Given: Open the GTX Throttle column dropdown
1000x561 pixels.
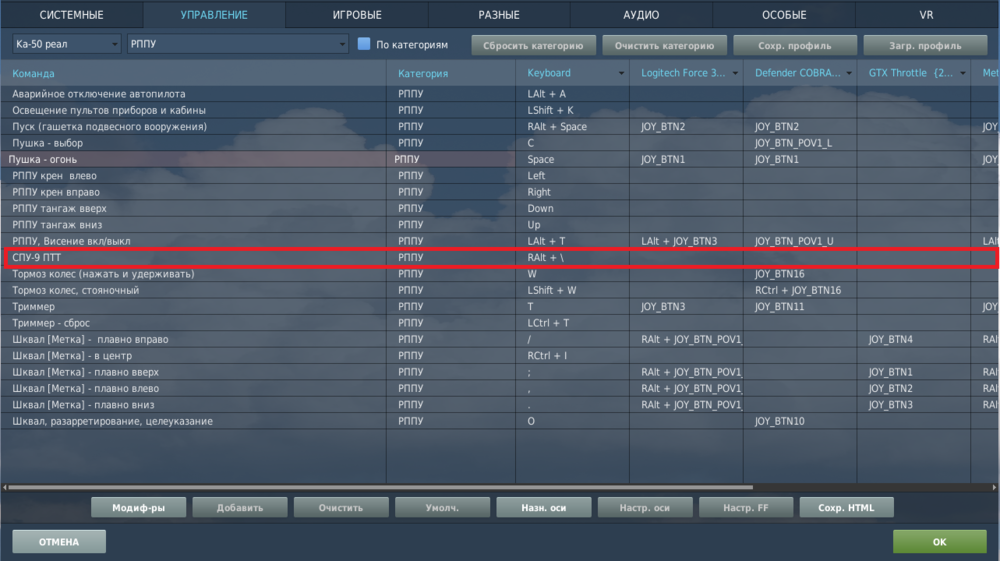Looking at the screenshot, I should tap(962, 73).
